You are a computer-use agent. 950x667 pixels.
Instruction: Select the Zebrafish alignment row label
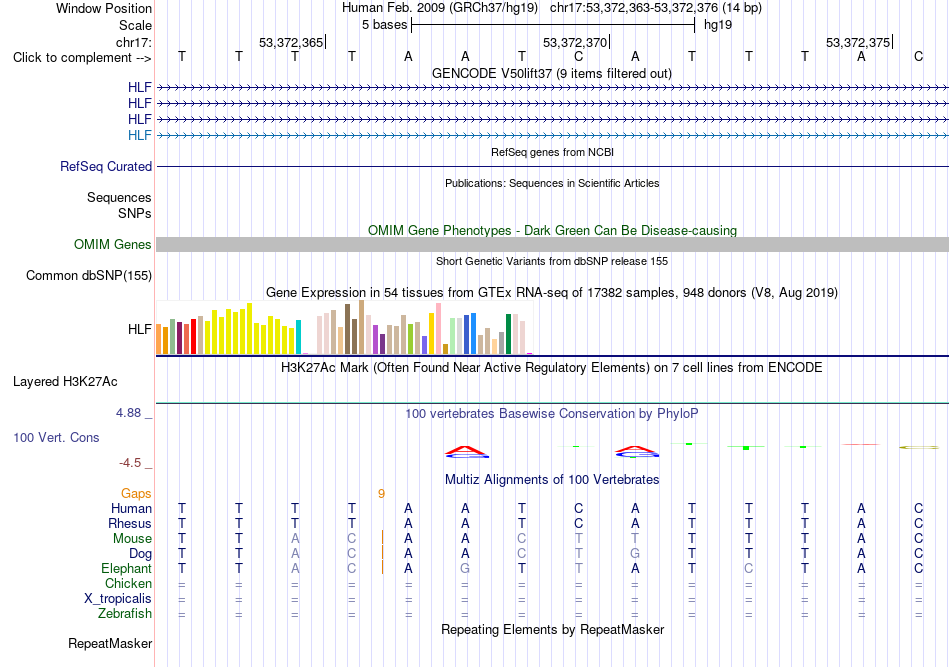125,614
